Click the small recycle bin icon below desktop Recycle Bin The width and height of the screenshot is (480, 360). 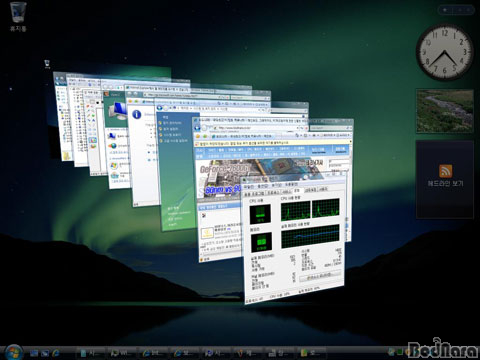click(x=47, y=64)
